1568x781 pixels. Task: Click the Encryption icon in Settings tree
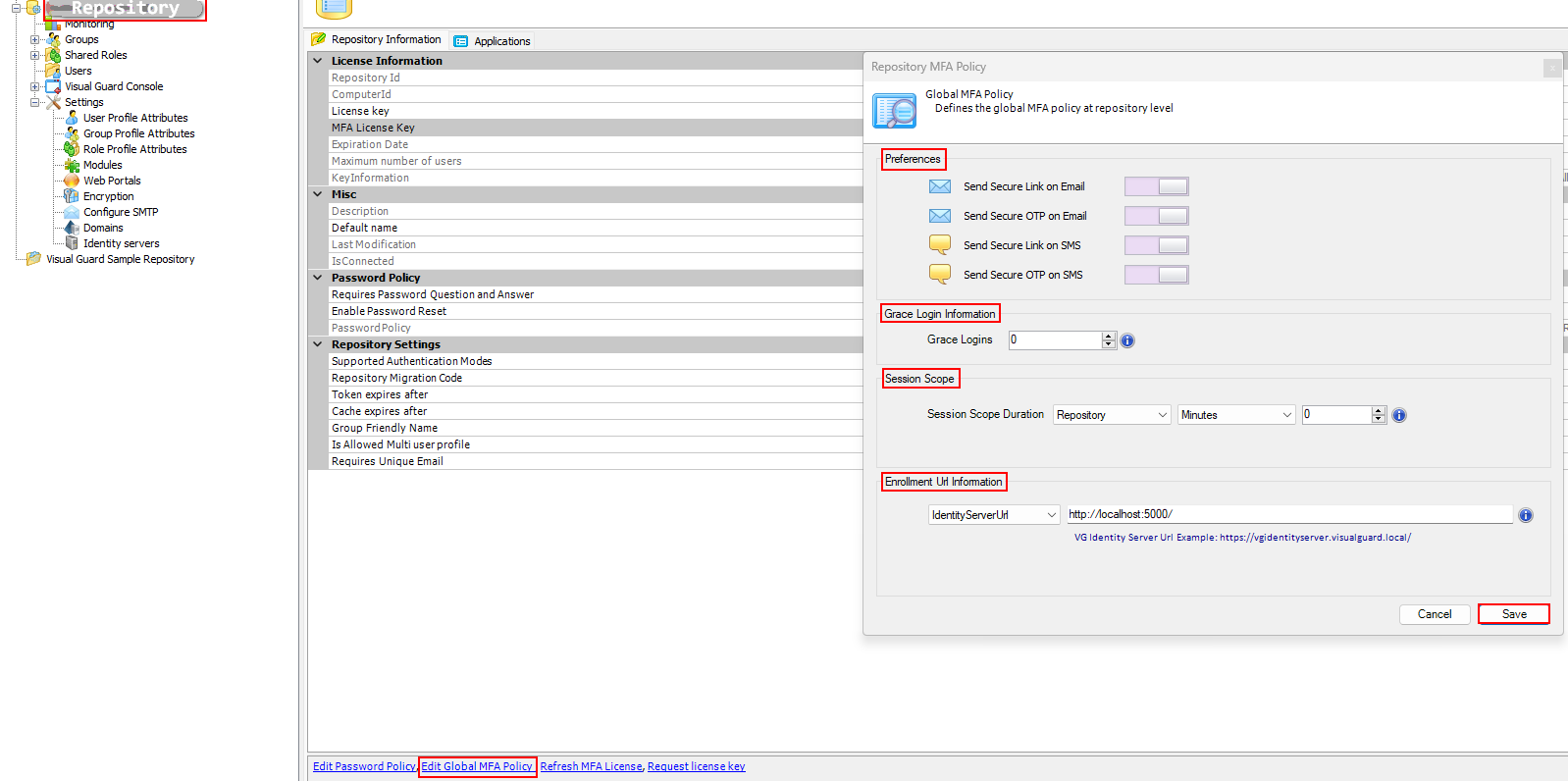click(72, 196)
